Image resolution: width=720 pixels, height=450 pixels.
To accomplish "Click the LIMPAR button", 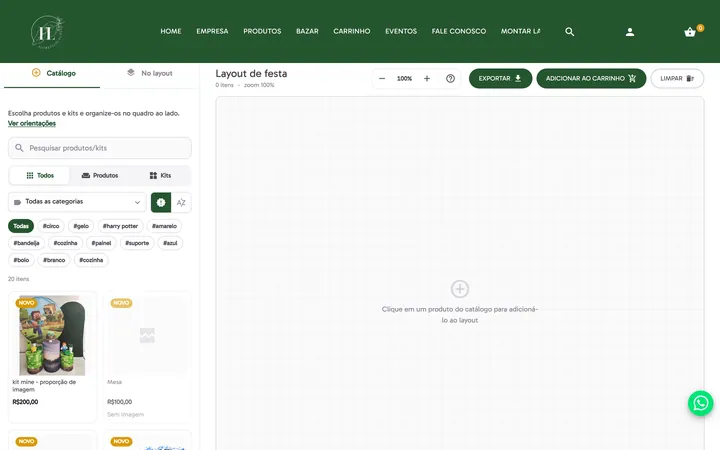I will point(677,79).
